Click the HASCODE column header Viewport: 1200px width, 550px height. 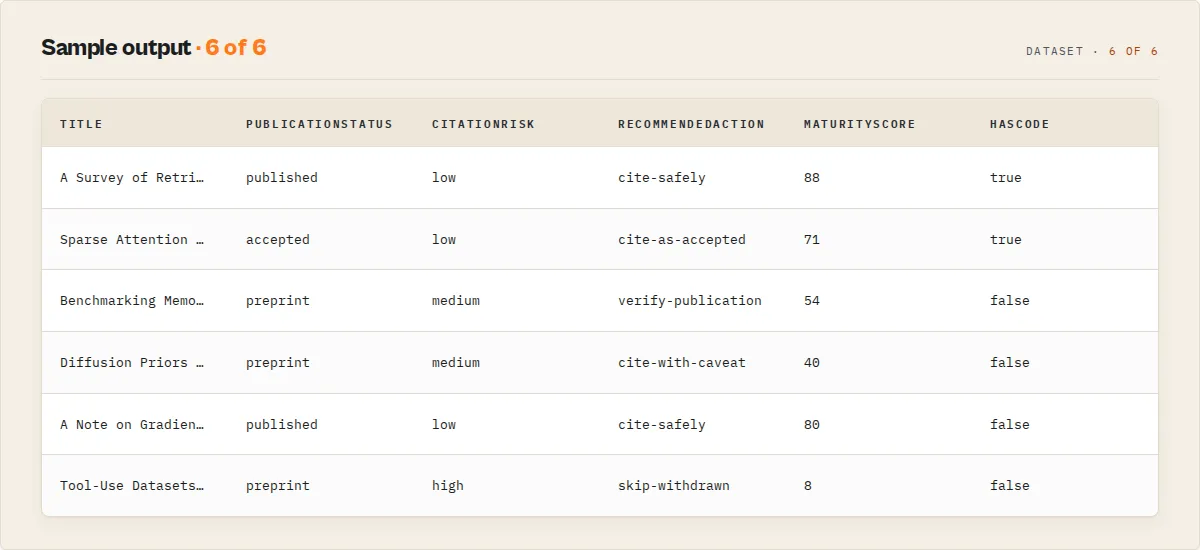click(x=1019, y=124)
